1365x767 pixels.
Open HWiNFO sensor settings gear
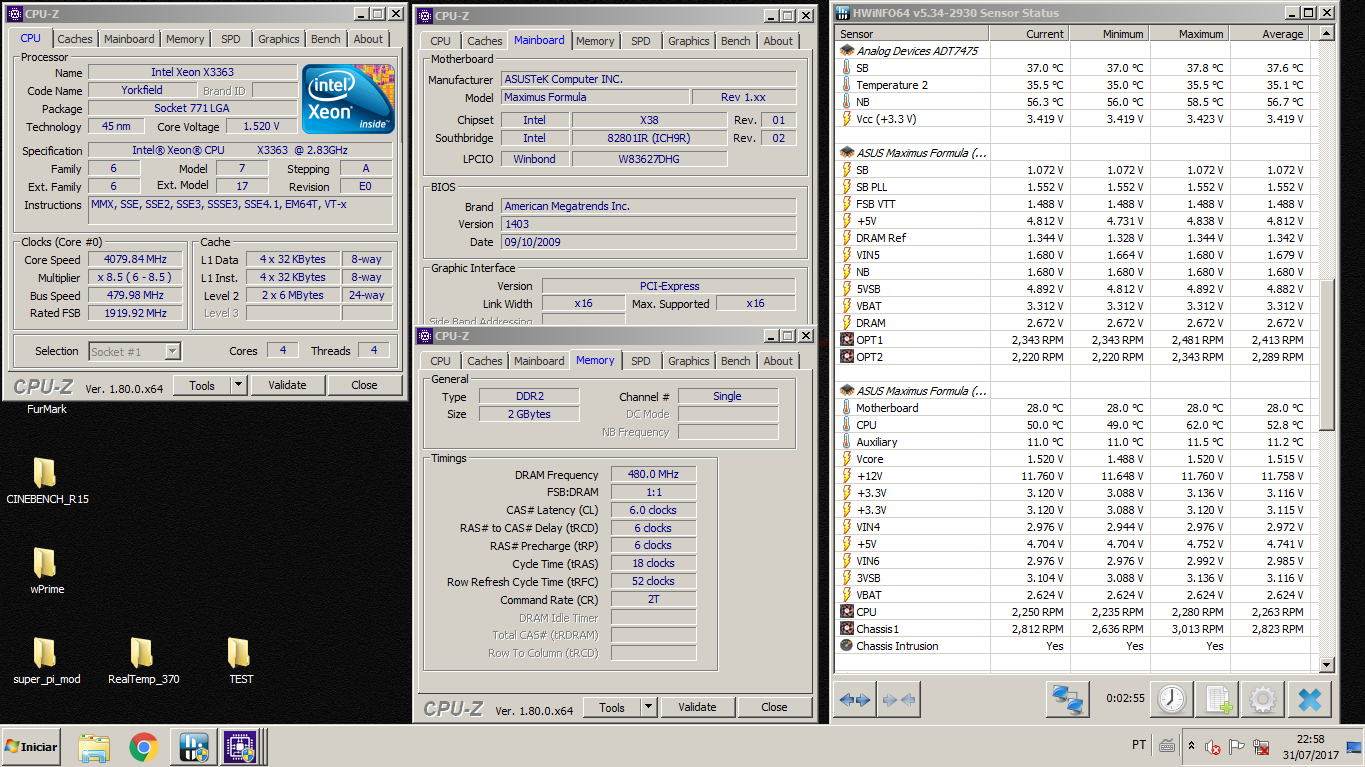tap(1263, 699)
